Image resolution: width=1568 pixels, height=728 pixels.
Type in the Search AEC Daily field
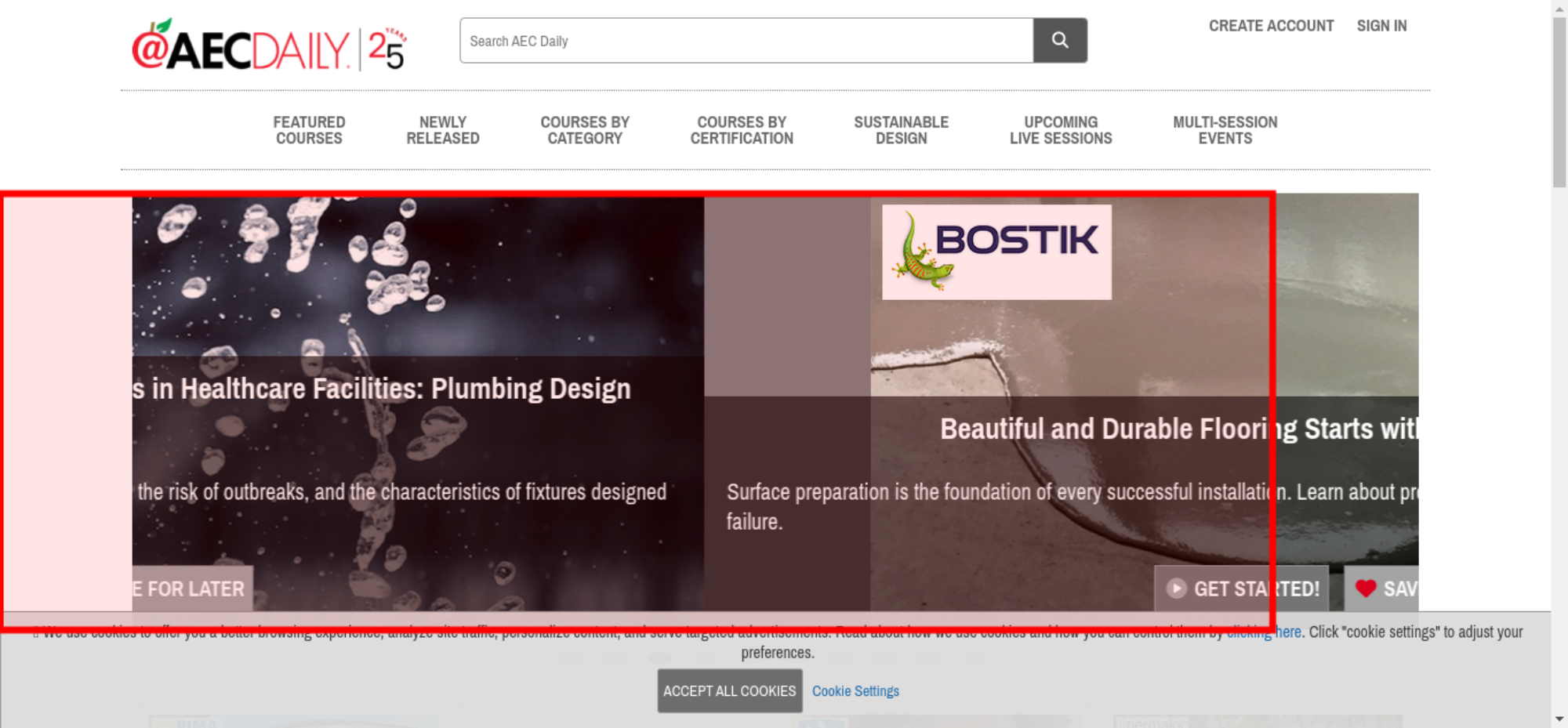745,41
